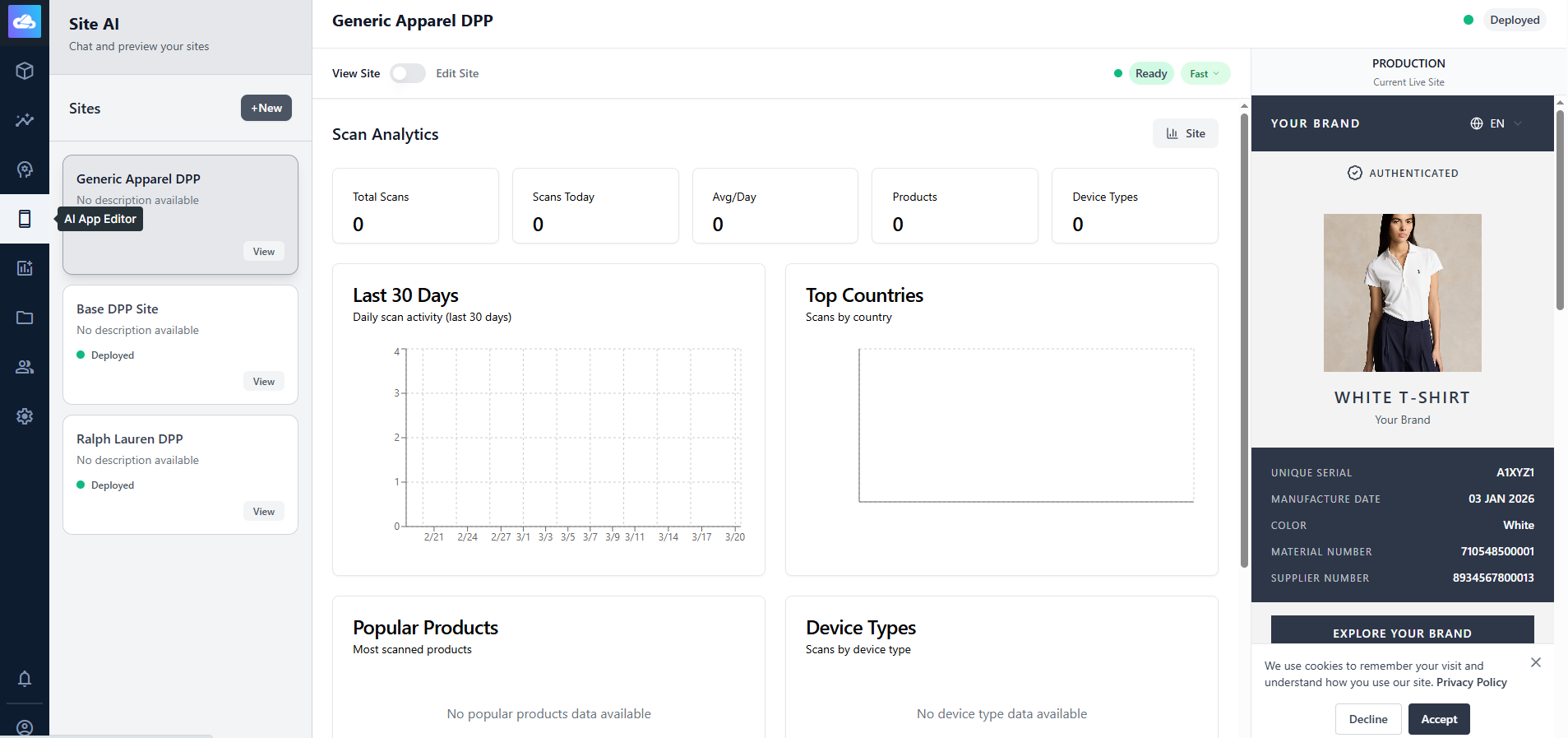Select the Base DPP Site card
This screenshot has height=738, width=1568.
(x=180, y=344)
